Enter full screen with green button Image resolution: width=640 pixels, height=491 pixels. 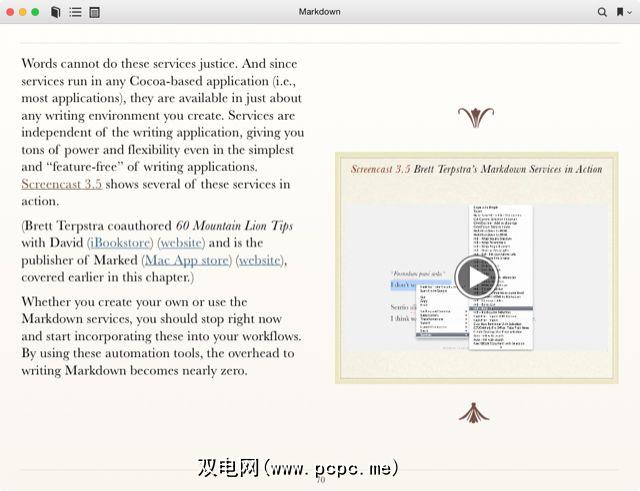(x=36, y=12)
